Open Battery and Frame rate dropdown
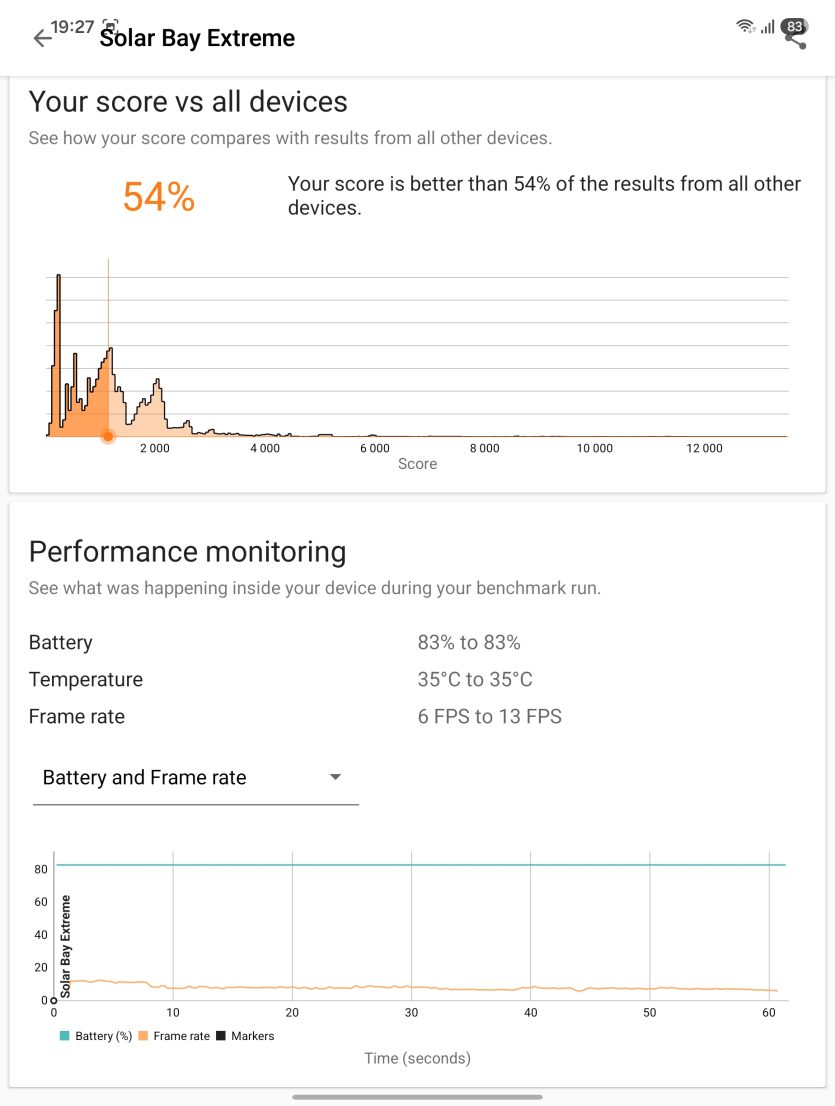Image resolution: width=835 pixels, height=1106 pixels. [x=195, y=777]
